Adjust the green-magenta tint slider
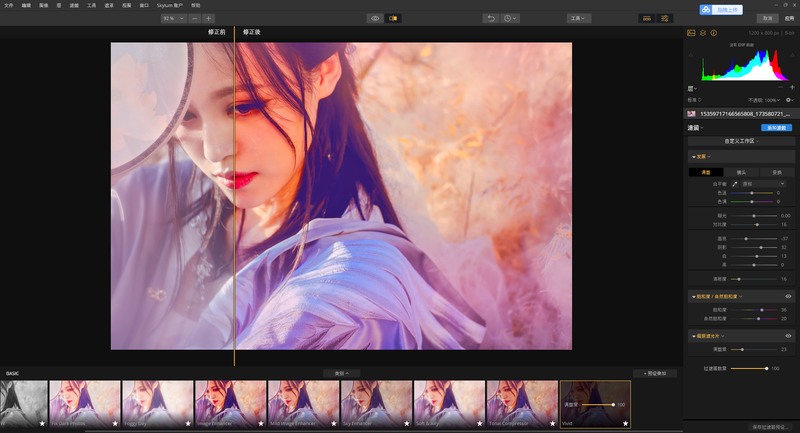This screenshot has height=433, width=800. pos(752,202)
